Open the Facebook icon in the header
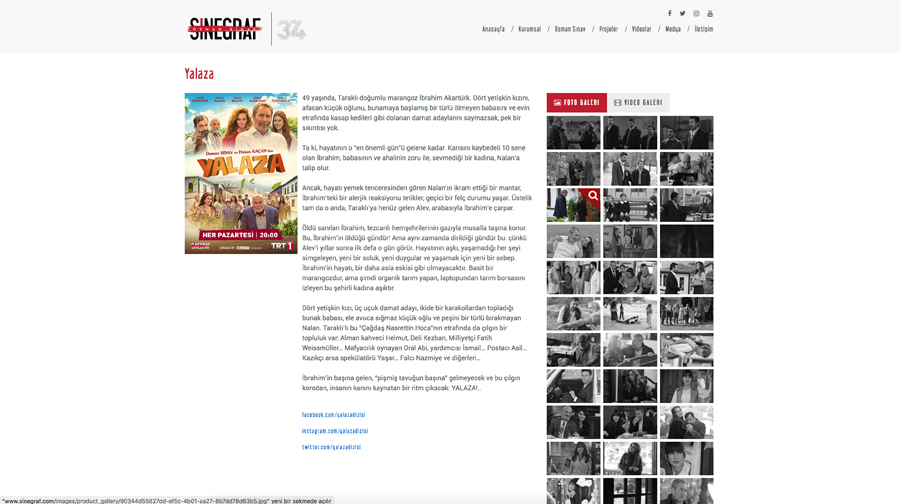Viewport: 900px width, 504px height. coord(670,14)
